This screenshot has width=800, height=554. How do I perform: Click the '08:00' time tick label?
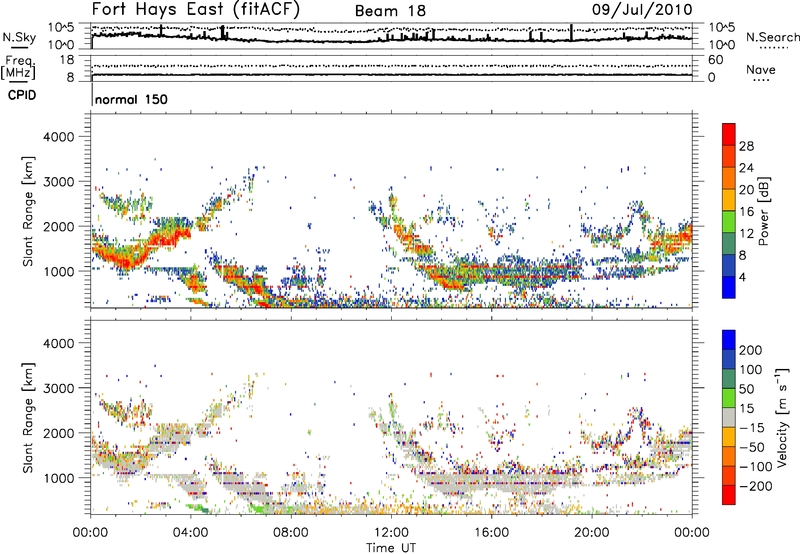pos(291,533)
